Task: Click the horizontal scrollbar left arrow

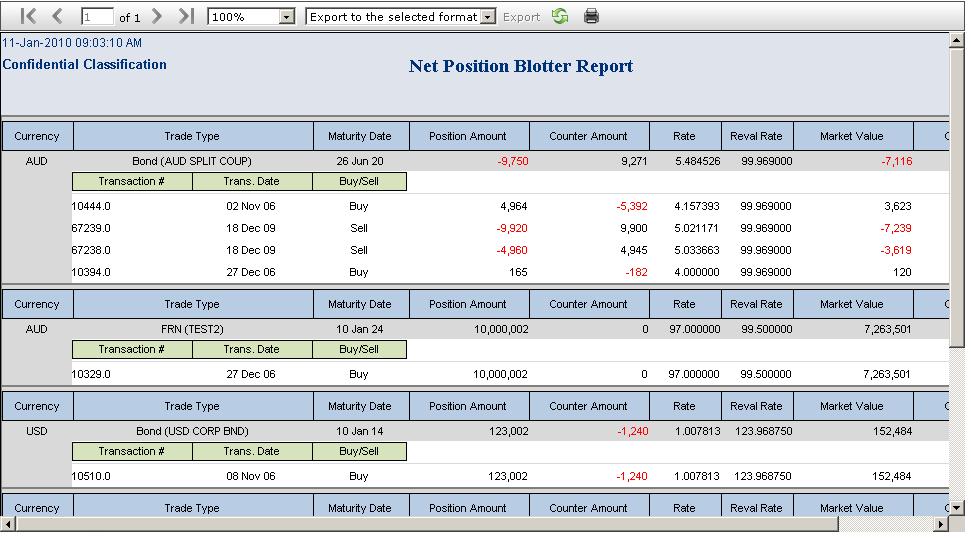Action: point(8,524)
